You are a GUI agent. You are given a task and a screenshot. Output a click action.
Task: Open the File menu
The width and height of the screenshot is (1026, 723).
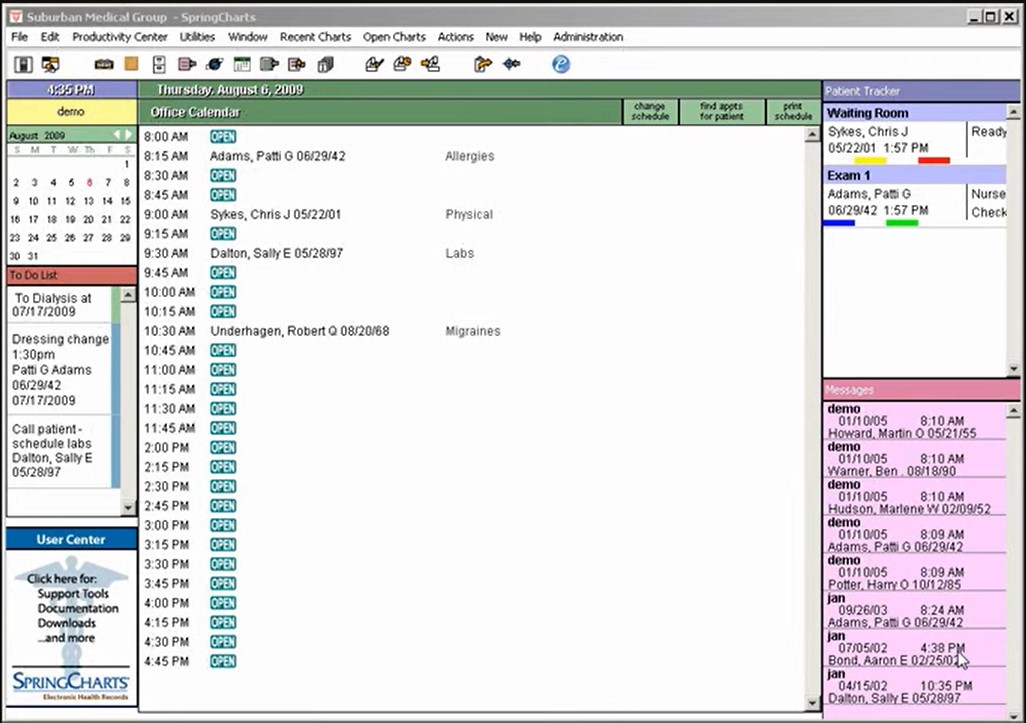[18, 37]
